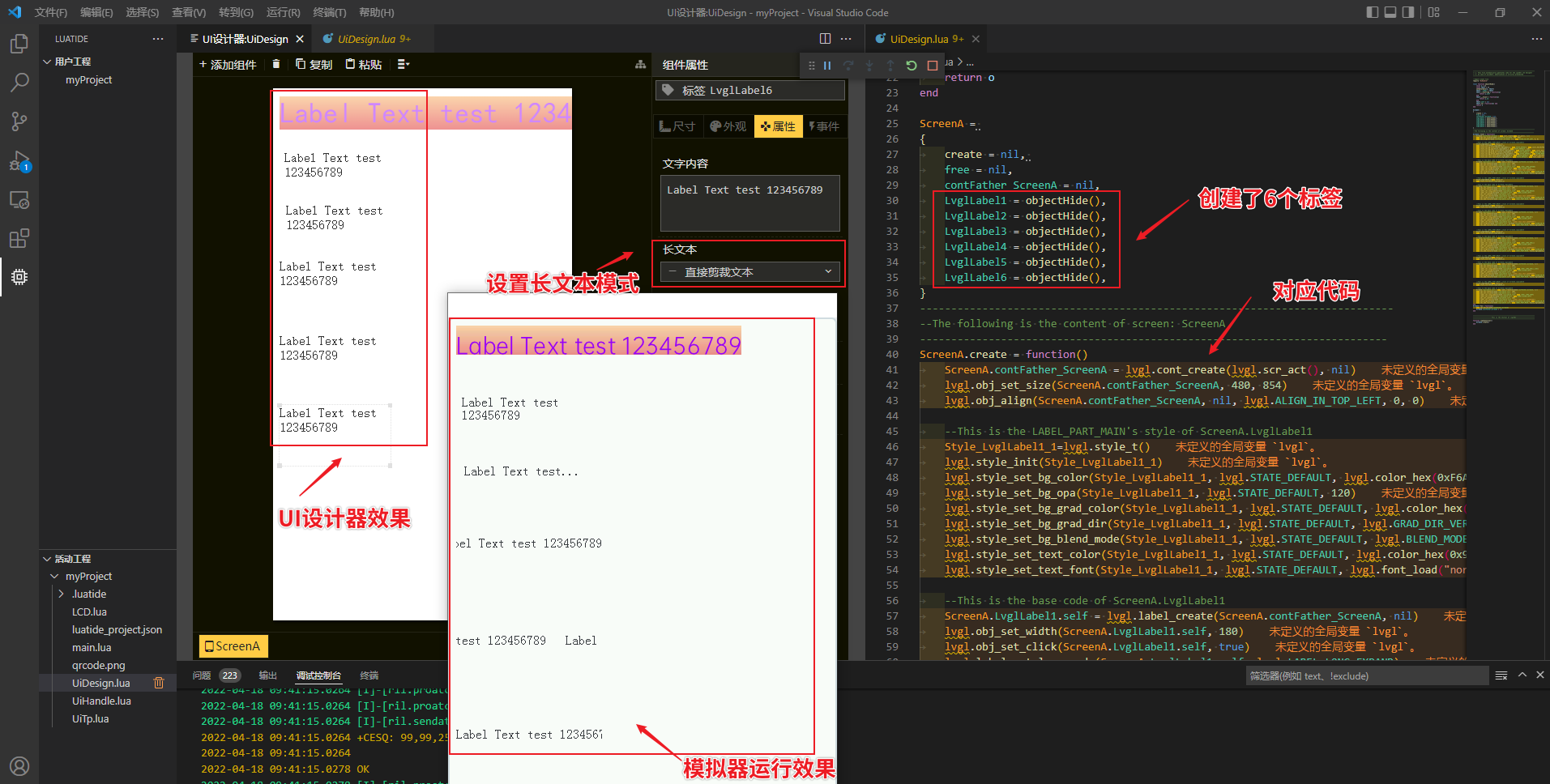This screenshot has height=784, width=1550.
Task: Open the Run and Debug view
Action: (19, 161)
